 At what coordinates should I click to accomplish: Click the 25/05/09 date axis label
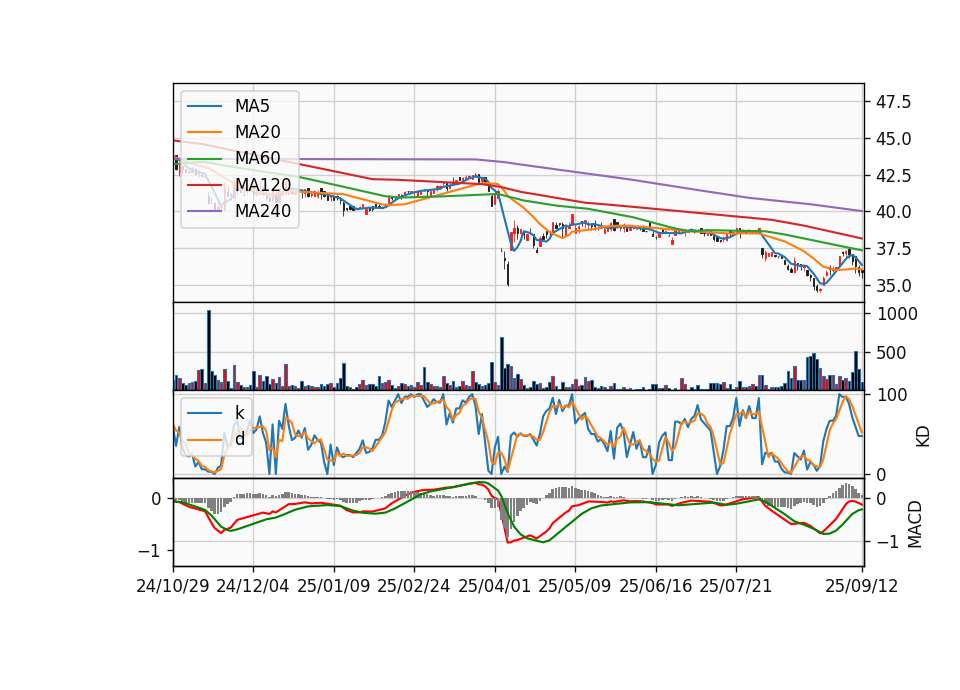tap(574, 586)
